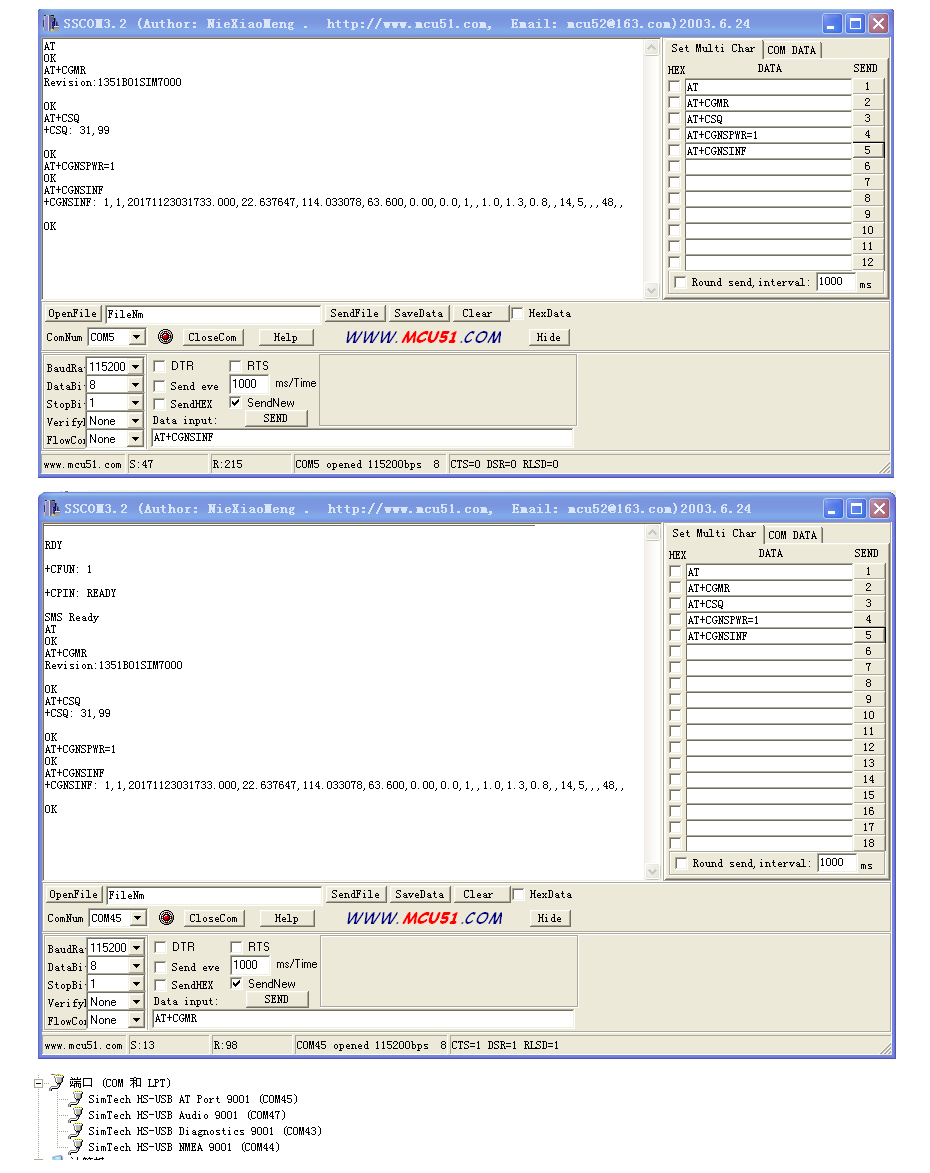Click send button 18 in the COM45 window
930x1173 pixels.
point(869,843)
